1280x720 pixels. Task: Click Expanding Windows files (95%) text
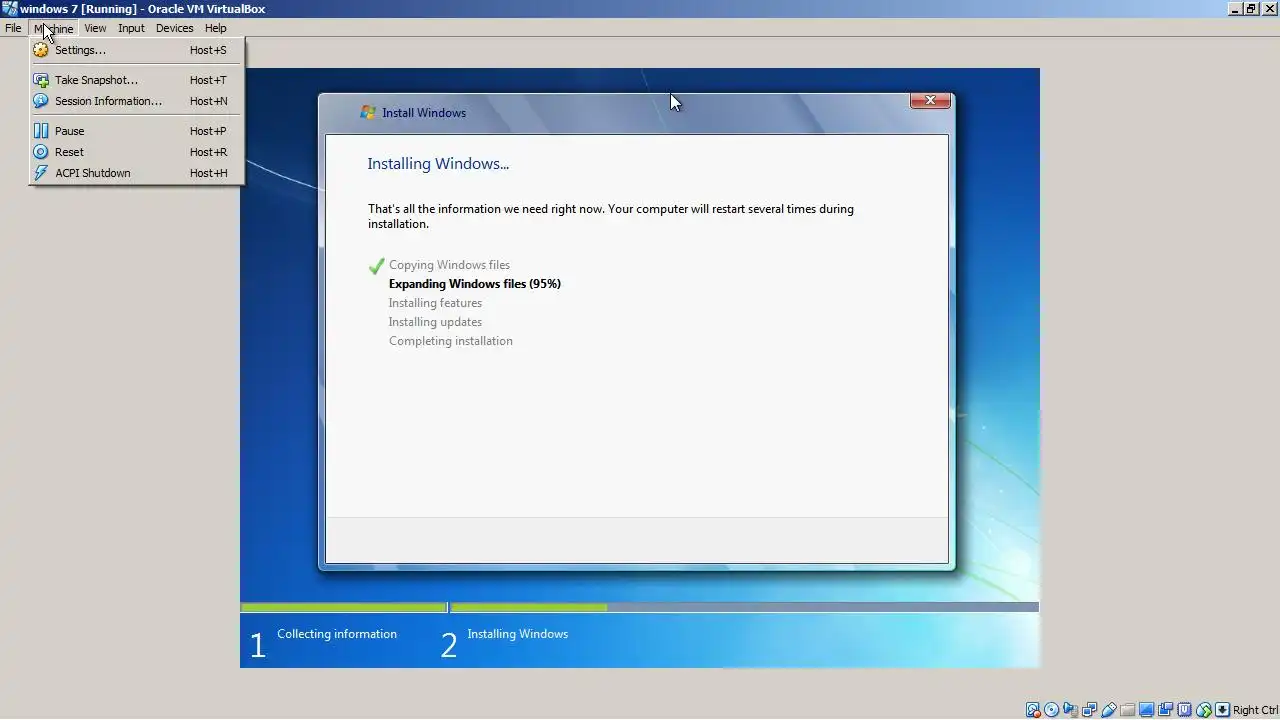475,284
